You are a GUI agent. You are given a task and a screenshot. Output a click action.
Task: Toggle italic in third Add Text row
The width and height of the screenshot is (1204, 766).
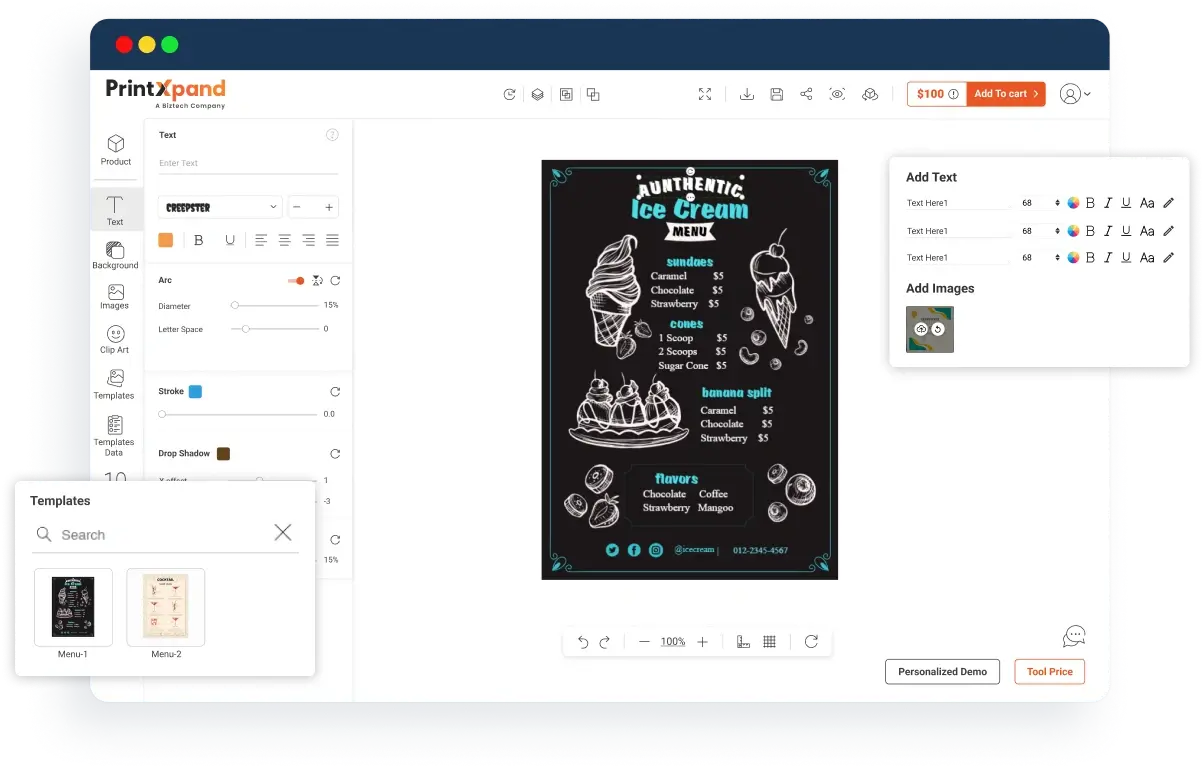[x=1108, y=258]
